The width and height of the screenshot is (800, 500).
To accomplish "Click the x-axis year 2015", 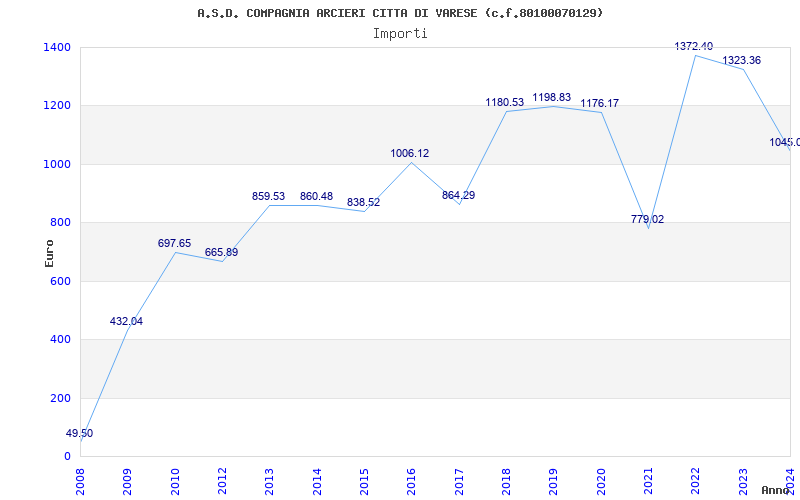I will click(x=364, y=482).
